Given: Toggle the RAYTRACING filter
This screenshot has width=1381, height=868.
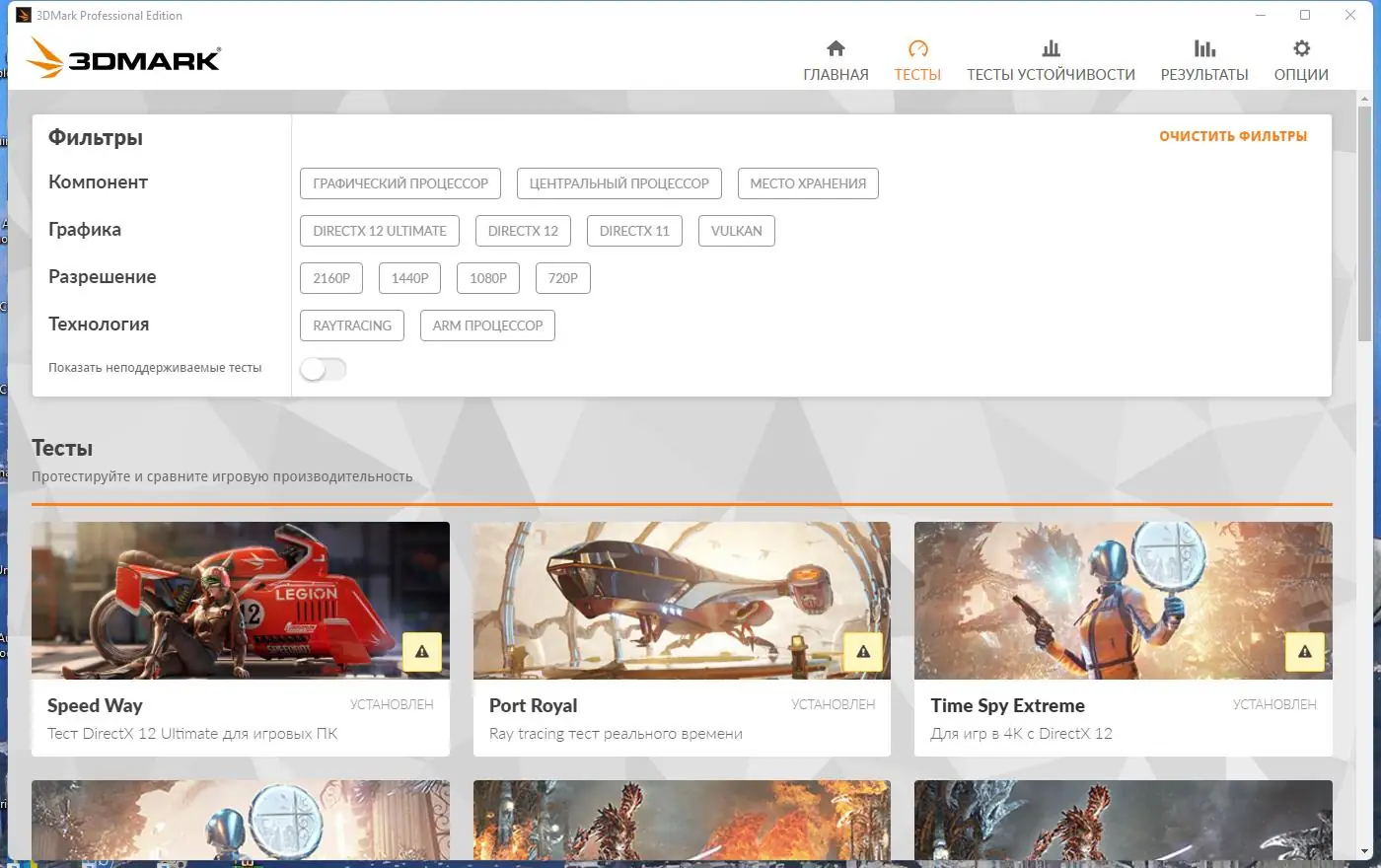Looking at the screenshot, I should (351, 325).
